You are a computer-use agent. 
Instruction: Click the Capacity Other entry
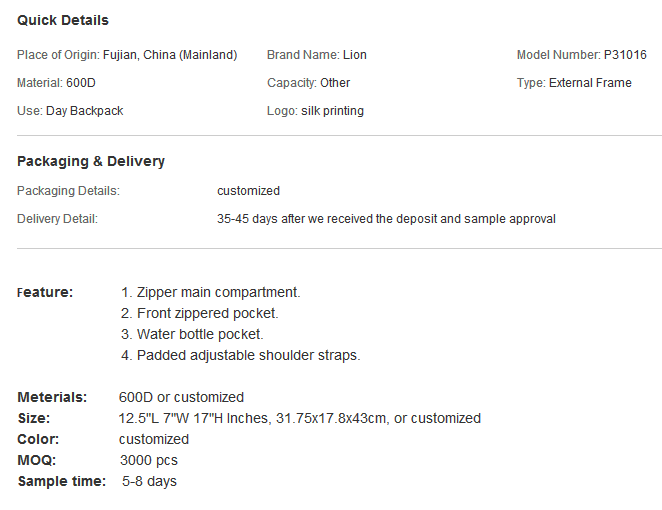click(309, 83)
